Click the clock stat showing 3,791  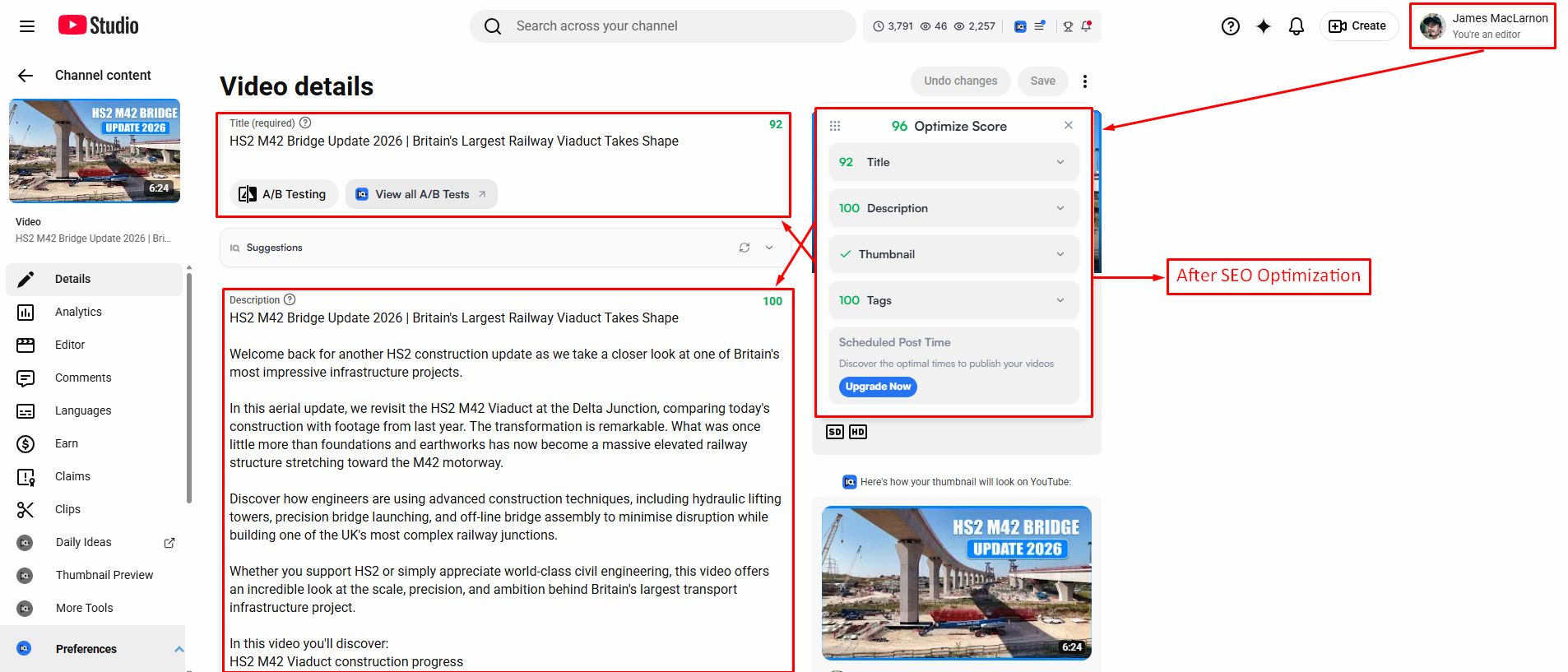(x=893, y=26)
